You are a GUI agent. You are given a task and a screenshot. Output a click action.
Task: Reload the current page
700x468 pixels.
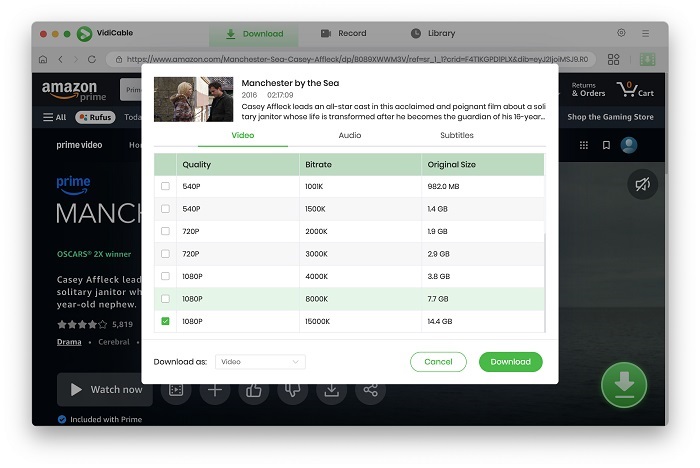click(x=92, y=59)
